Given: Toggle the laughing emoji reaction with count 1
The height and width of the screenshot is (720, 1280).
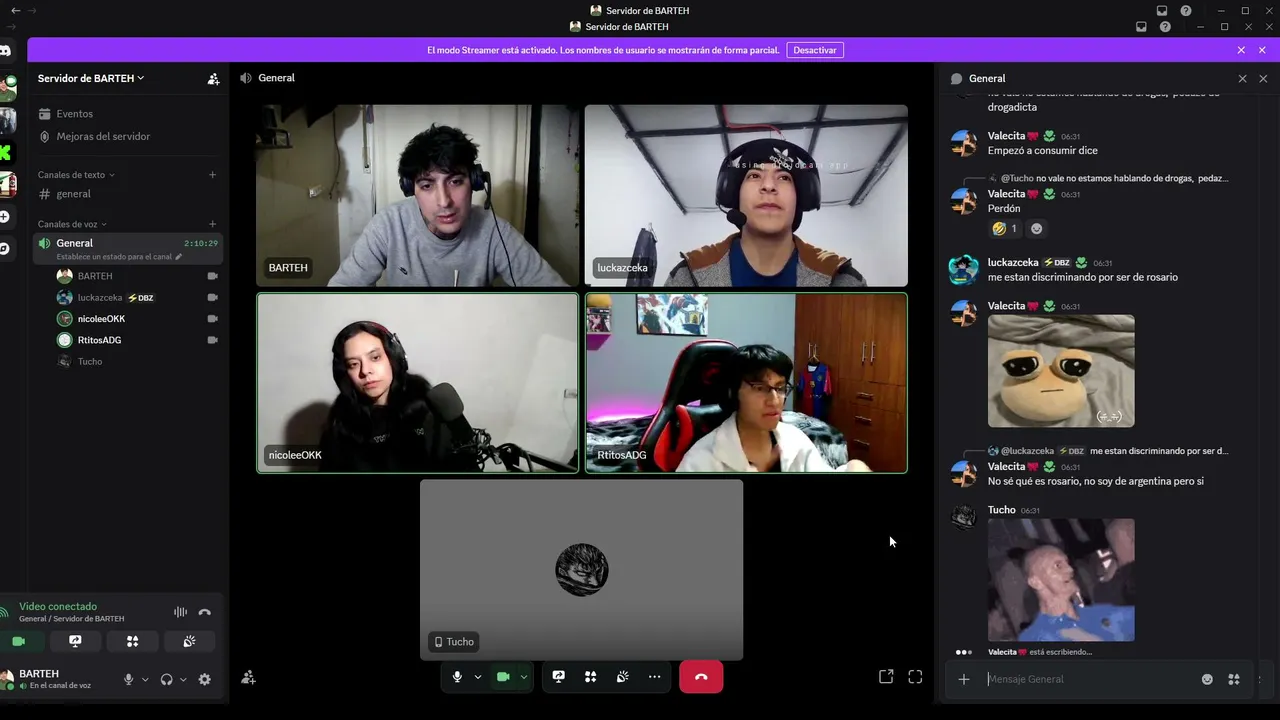Looking at the screenshot, I should point(1005,229).
